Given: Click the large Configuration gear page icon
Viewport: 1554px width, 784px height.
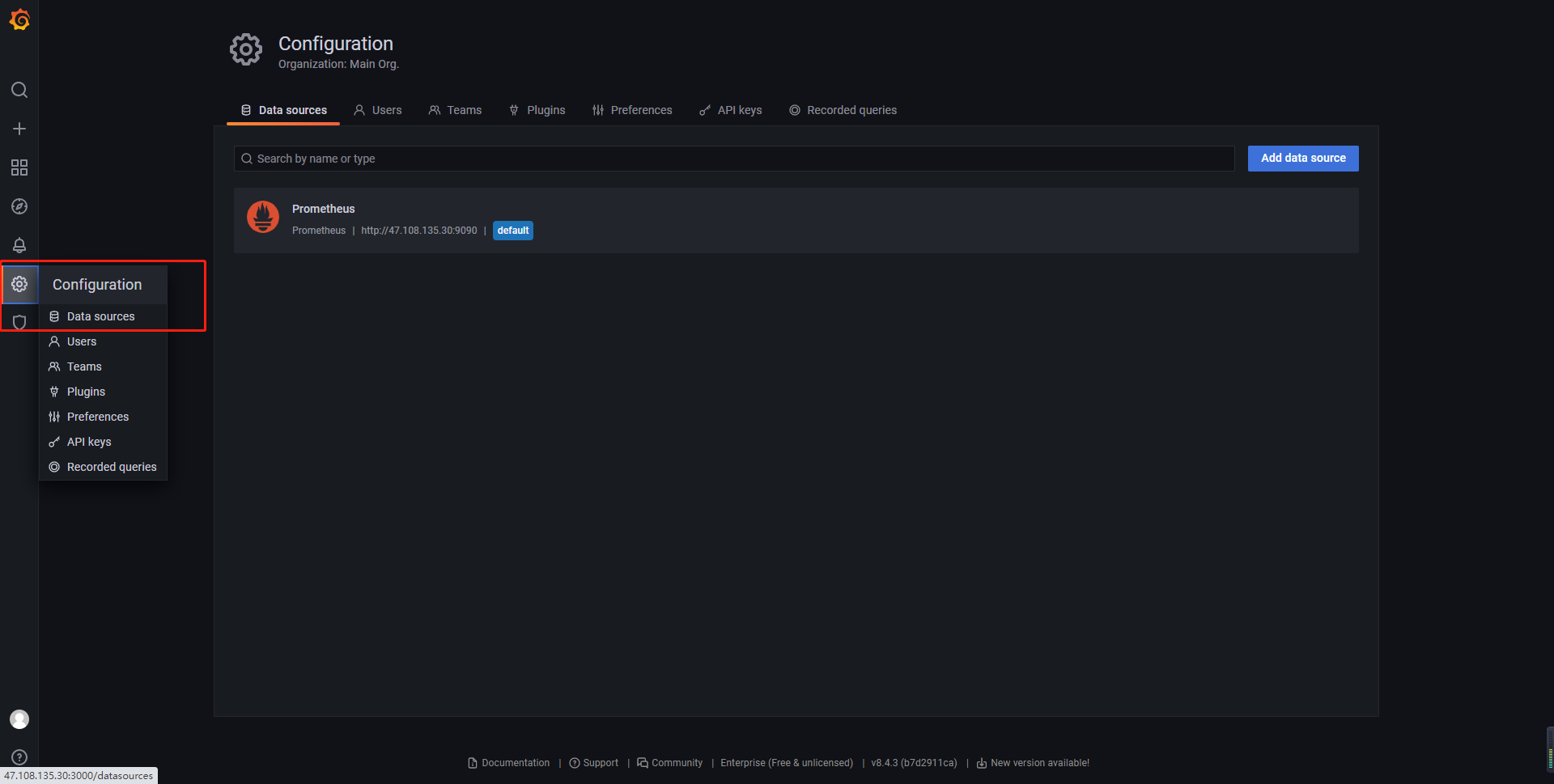Looking at the screenshot, I should [246, 49].
